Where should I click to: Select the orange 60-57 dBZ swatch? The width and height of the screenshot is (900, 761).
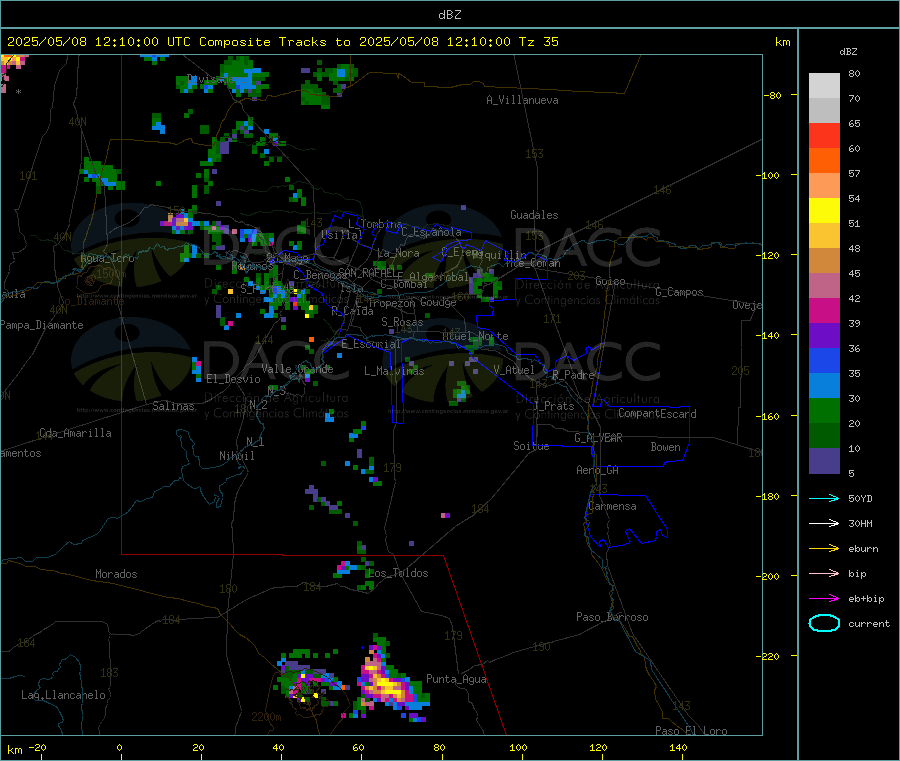[824, 161]
